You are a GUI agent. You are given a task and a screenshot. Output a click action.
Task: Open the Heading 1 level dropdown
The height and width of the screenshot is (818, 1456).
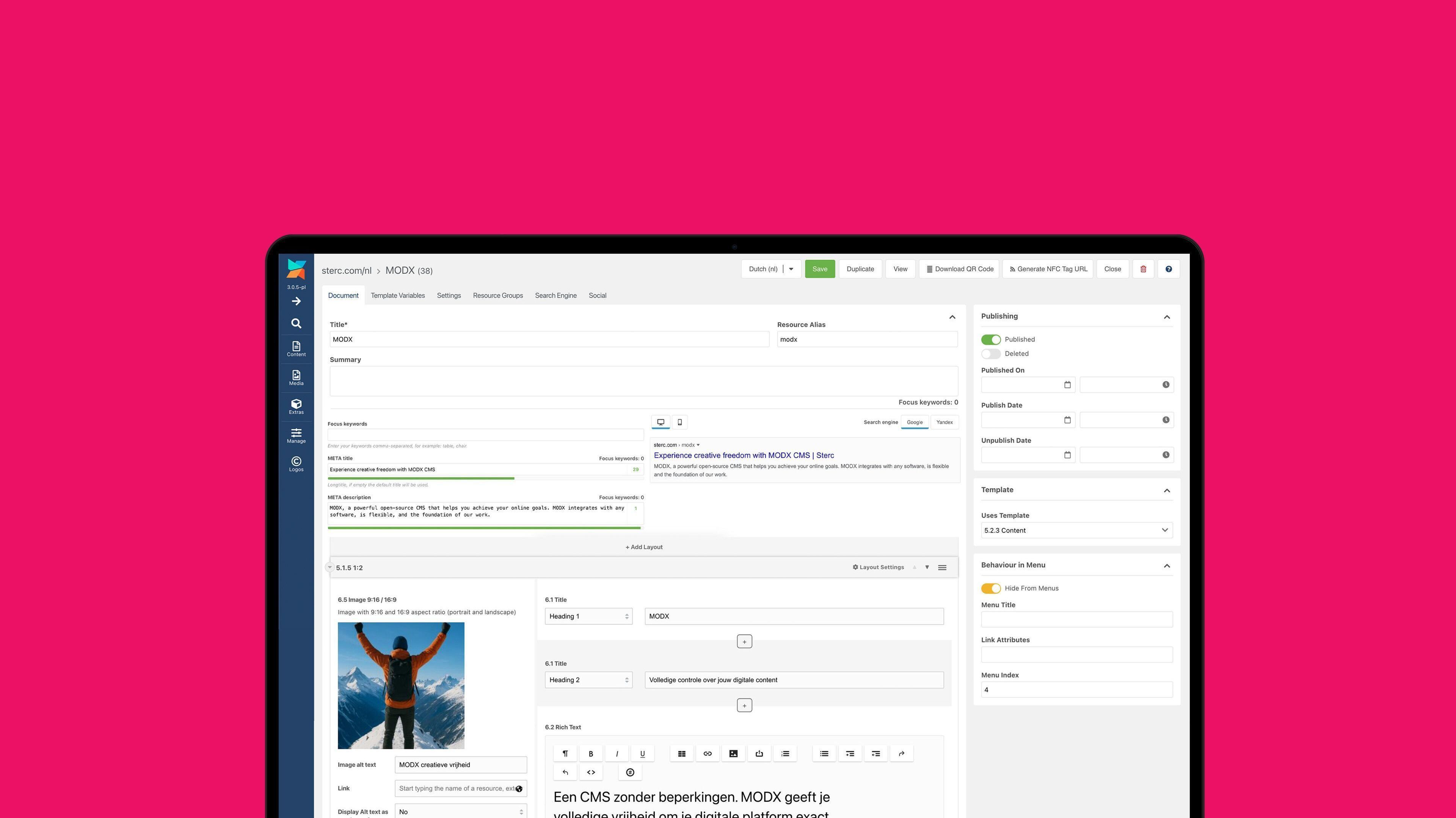588,616
